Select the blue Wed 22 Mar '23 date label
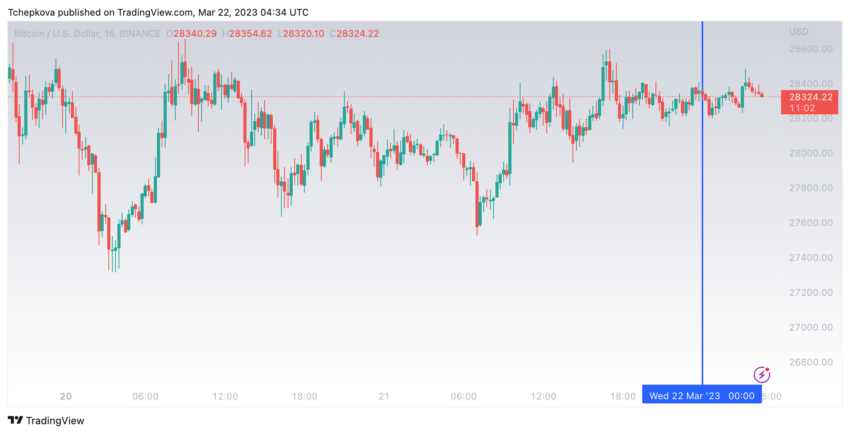 pos(701,396)
